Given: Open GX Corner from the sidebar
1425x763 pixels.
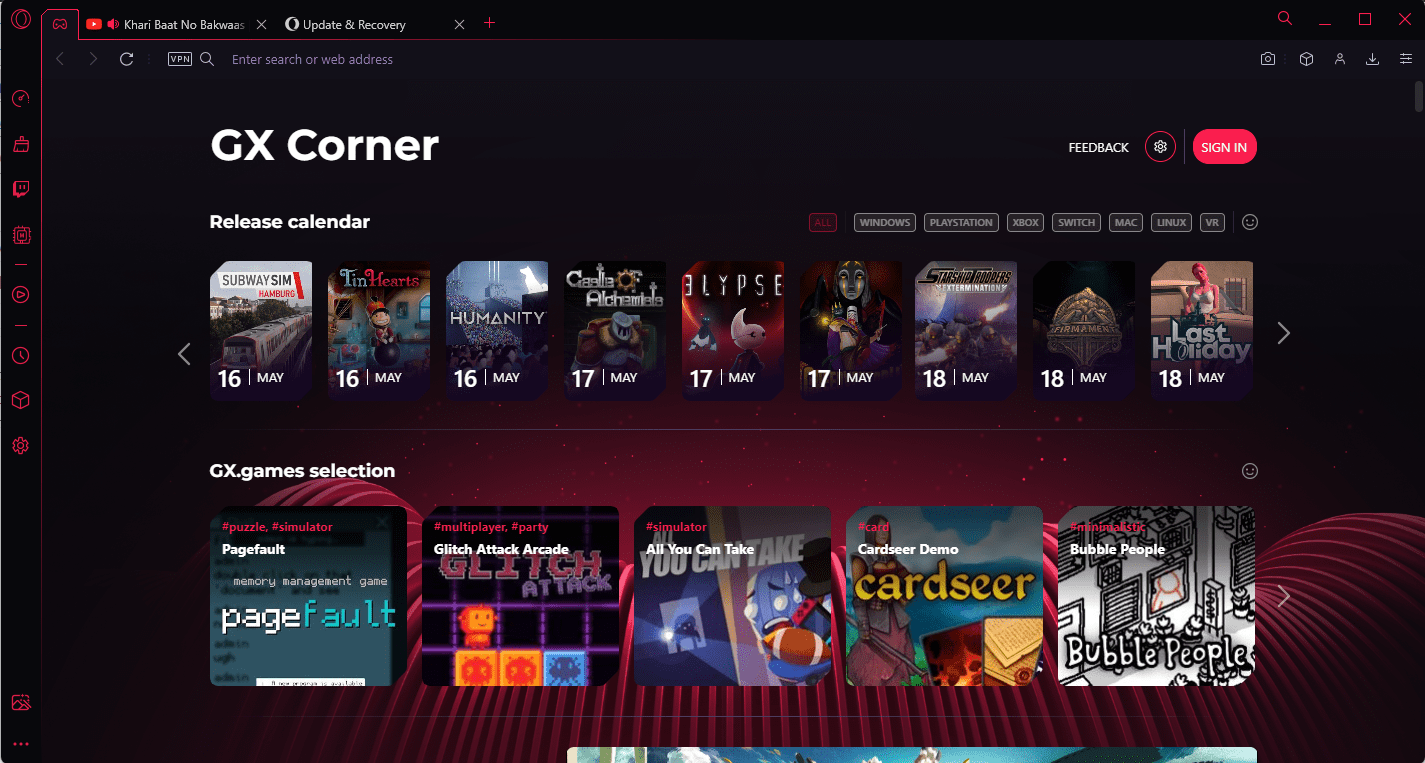Looking at the screenshot, I should [x=20, y=98].
